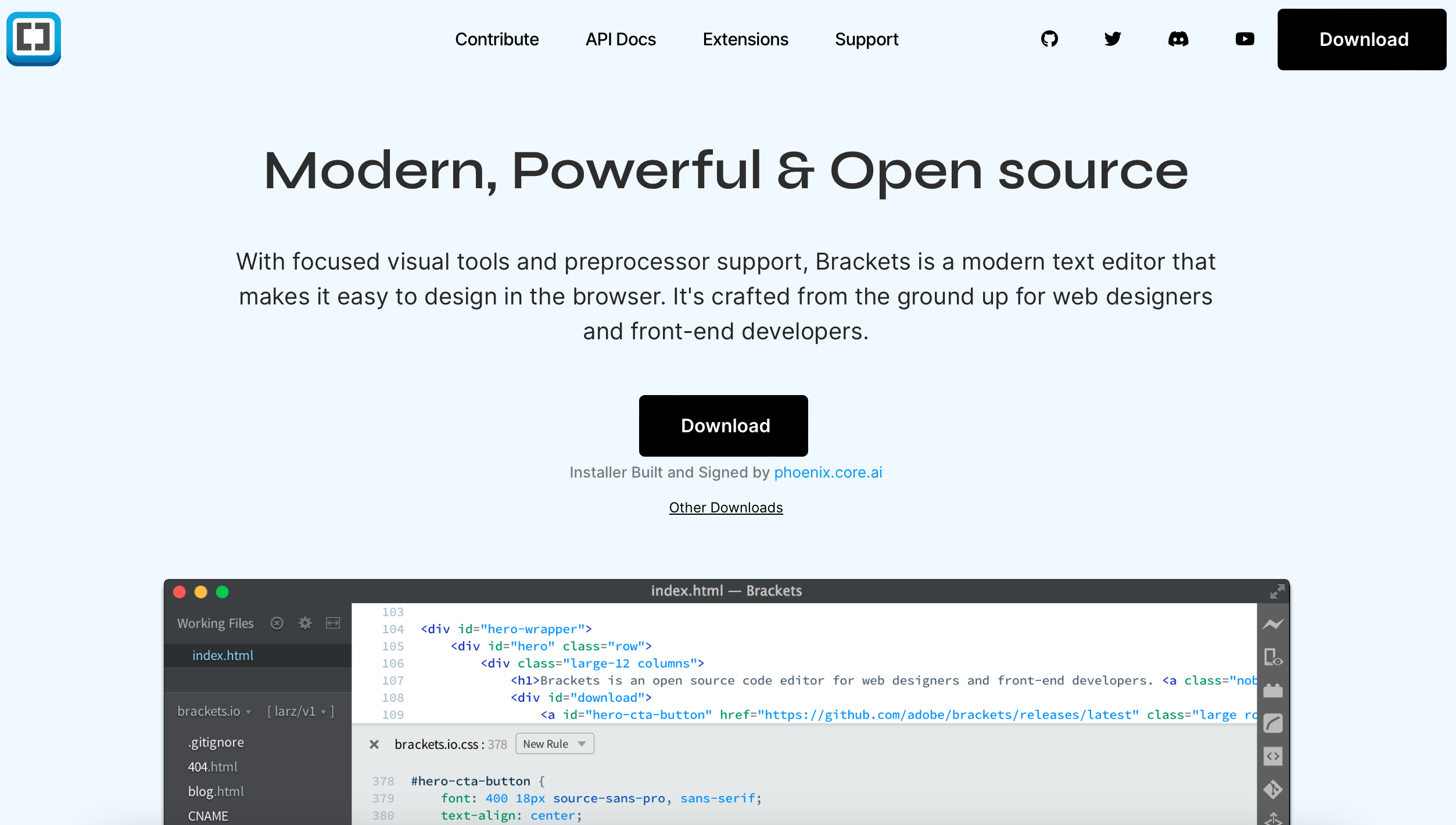The width and height of the screenshot is (1456, 825).
Task: Click the Brackets logo in the header
Action: [x=34, y=39]
